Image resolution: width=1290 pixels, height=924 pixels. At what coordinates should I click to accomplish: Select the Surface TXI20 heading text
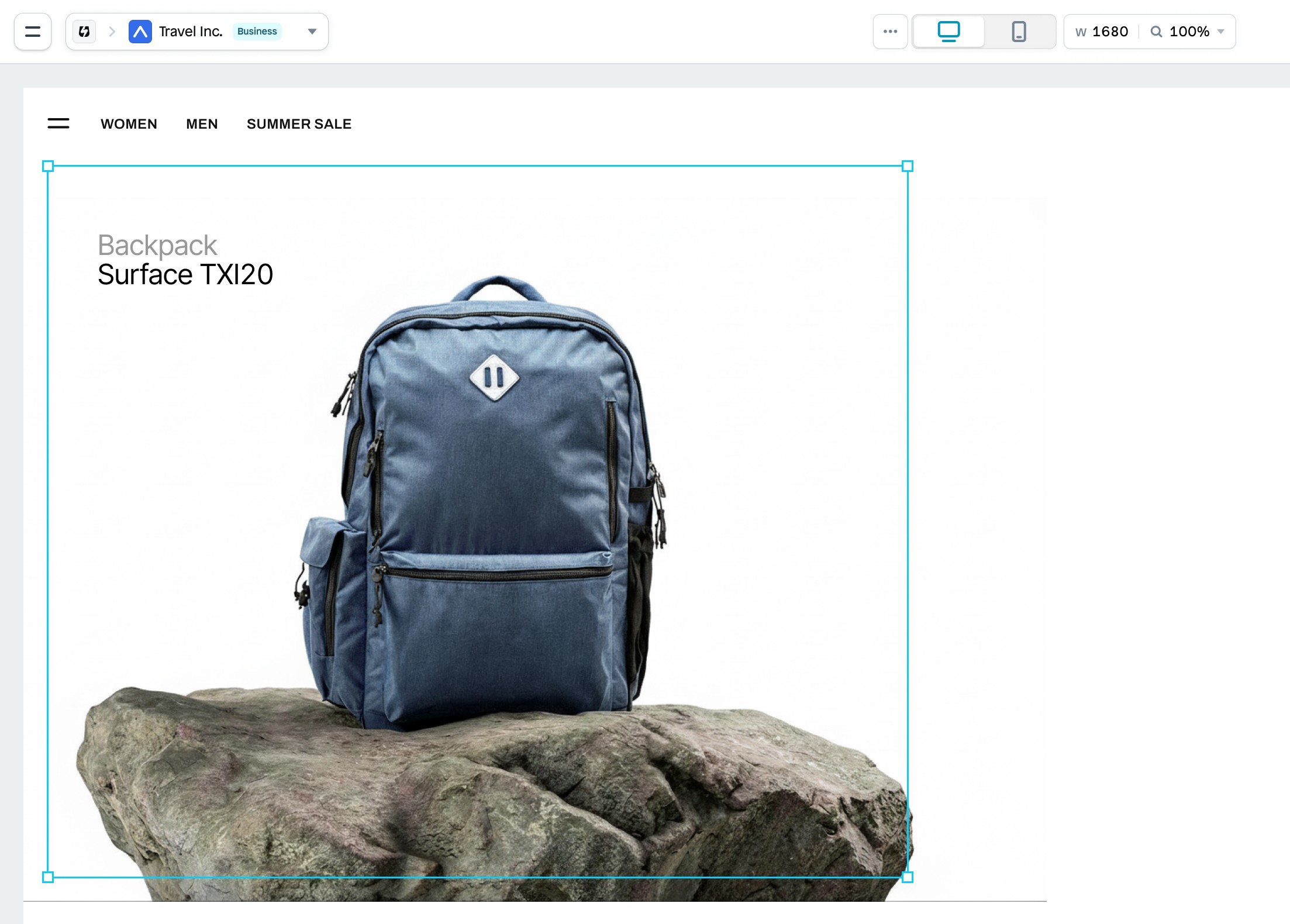185,275
